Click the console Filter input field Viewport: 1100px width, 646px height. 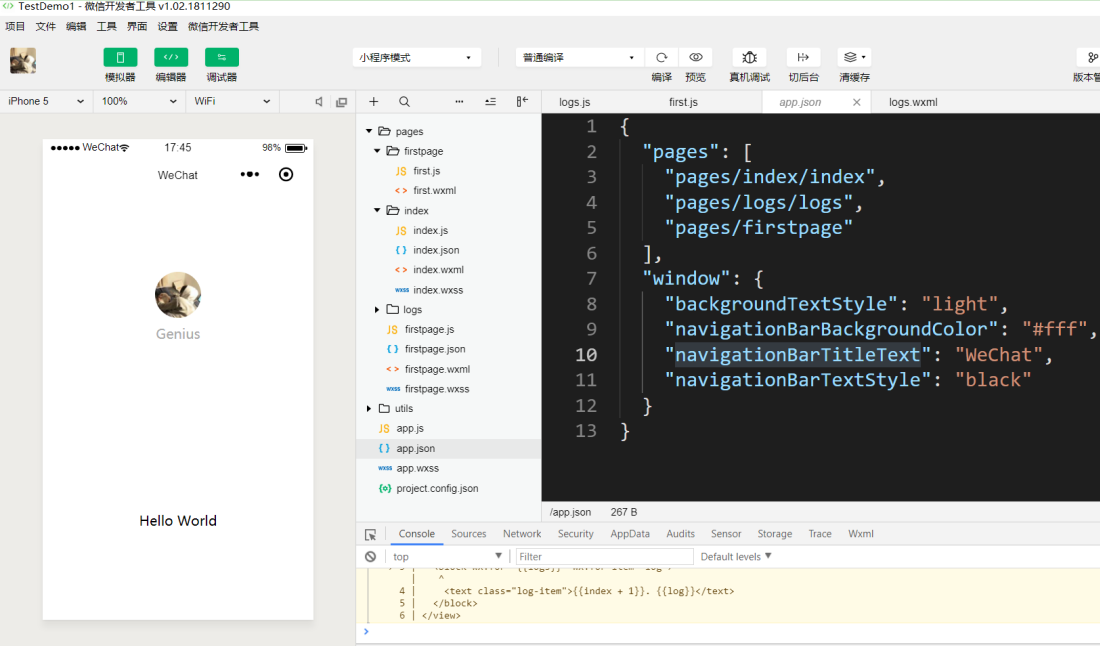pyautogui.click(x=604, y=556)
